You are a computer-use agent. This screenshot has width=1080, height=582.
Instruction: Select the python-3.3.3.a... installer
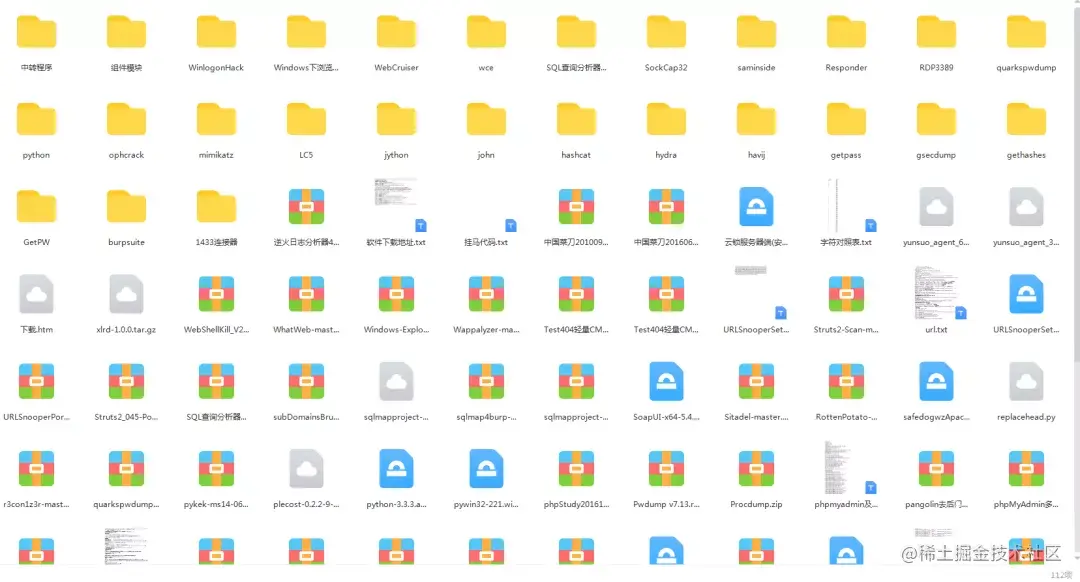[396, 469]
